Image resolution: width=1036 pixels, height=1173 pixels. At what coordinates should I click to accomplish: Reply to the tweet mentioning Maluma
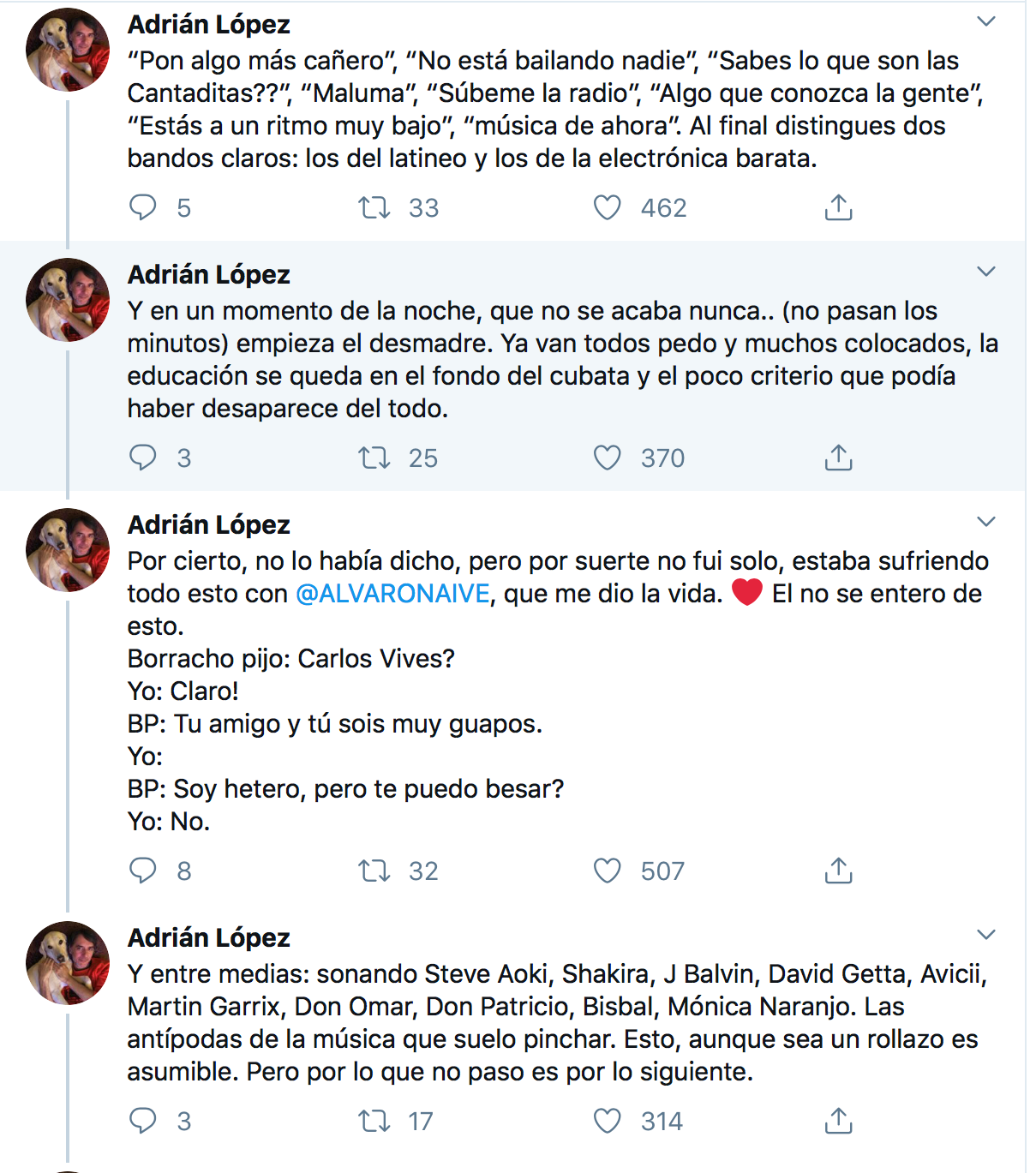pyautogui.click(x=143, y=207)
